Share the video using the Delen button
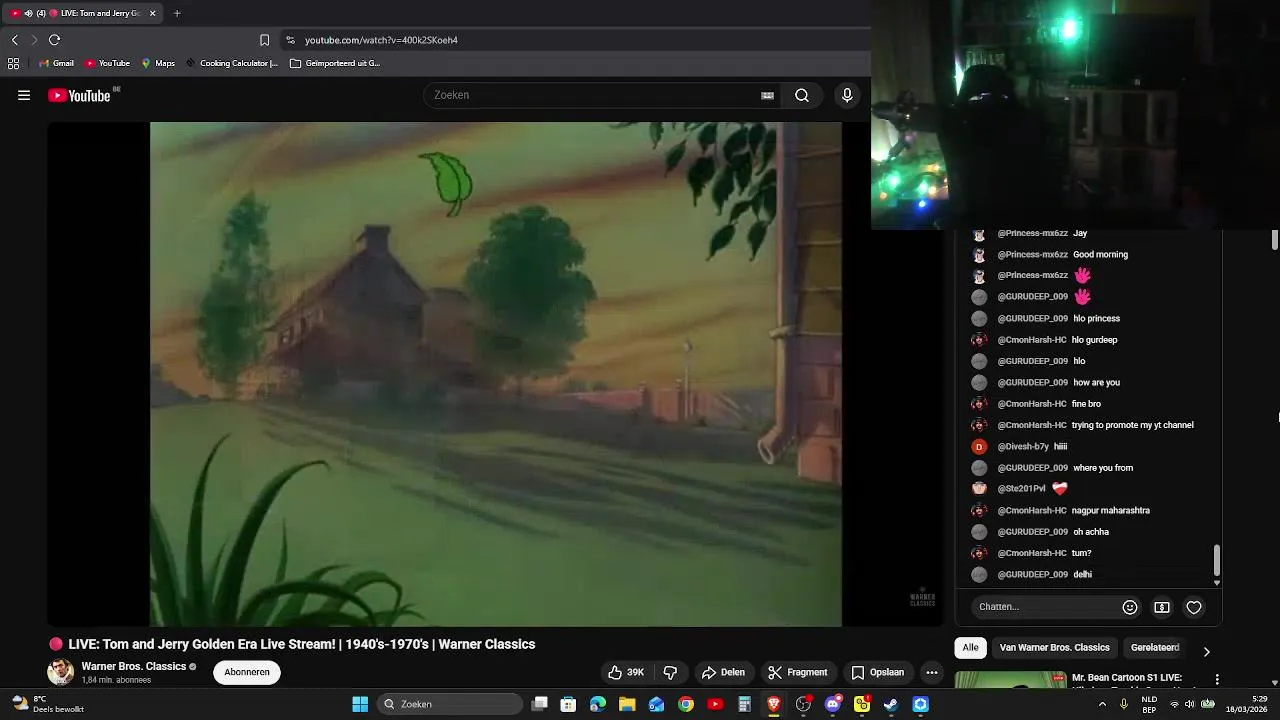Image resolution: width=1280 pixels, height=720 pixels. pyautogui.click(x=723, y=672)
